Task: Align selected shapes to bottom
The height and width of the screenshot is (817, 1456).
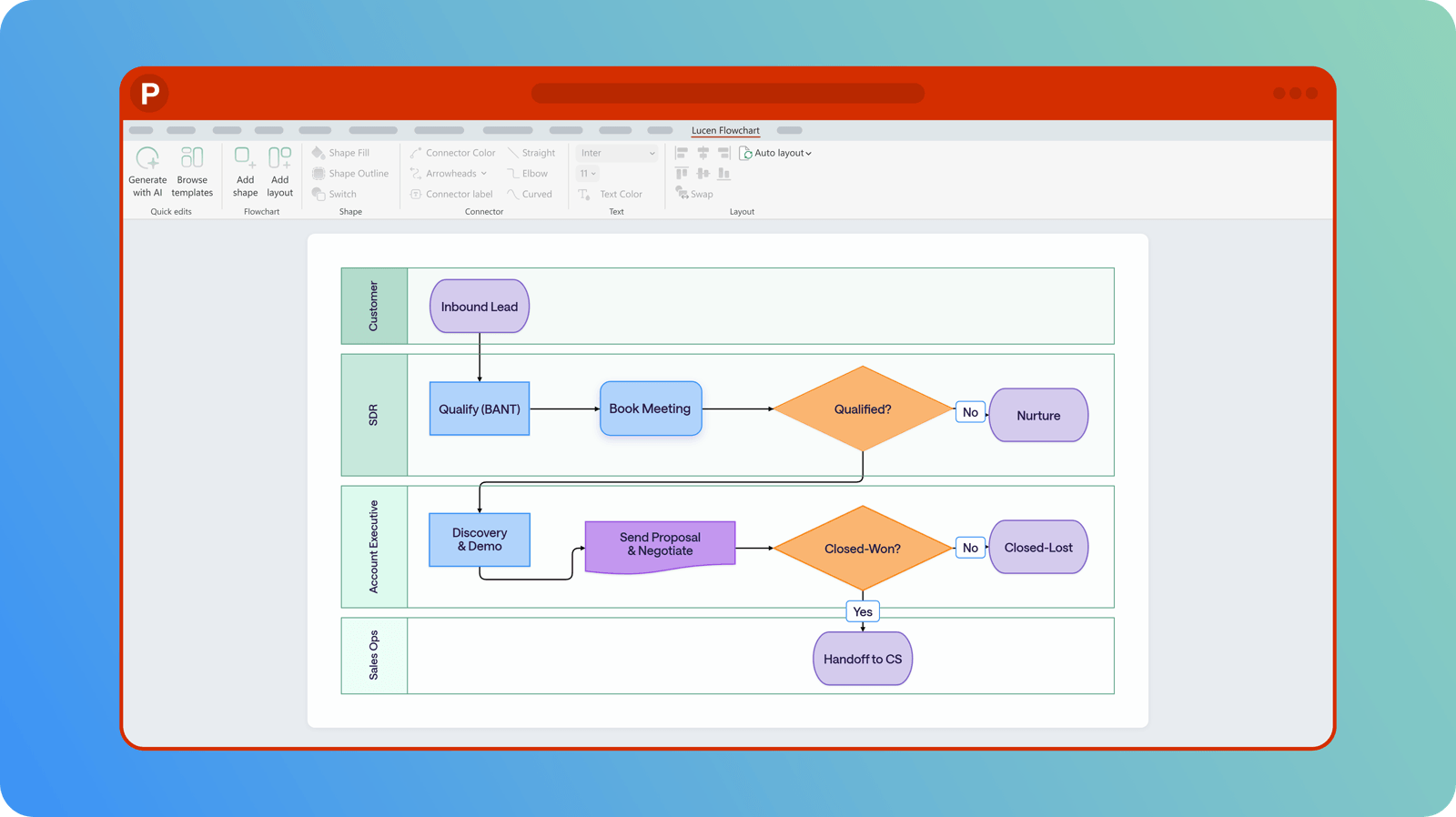Action: pyautogui.click(x=723, y=173)
